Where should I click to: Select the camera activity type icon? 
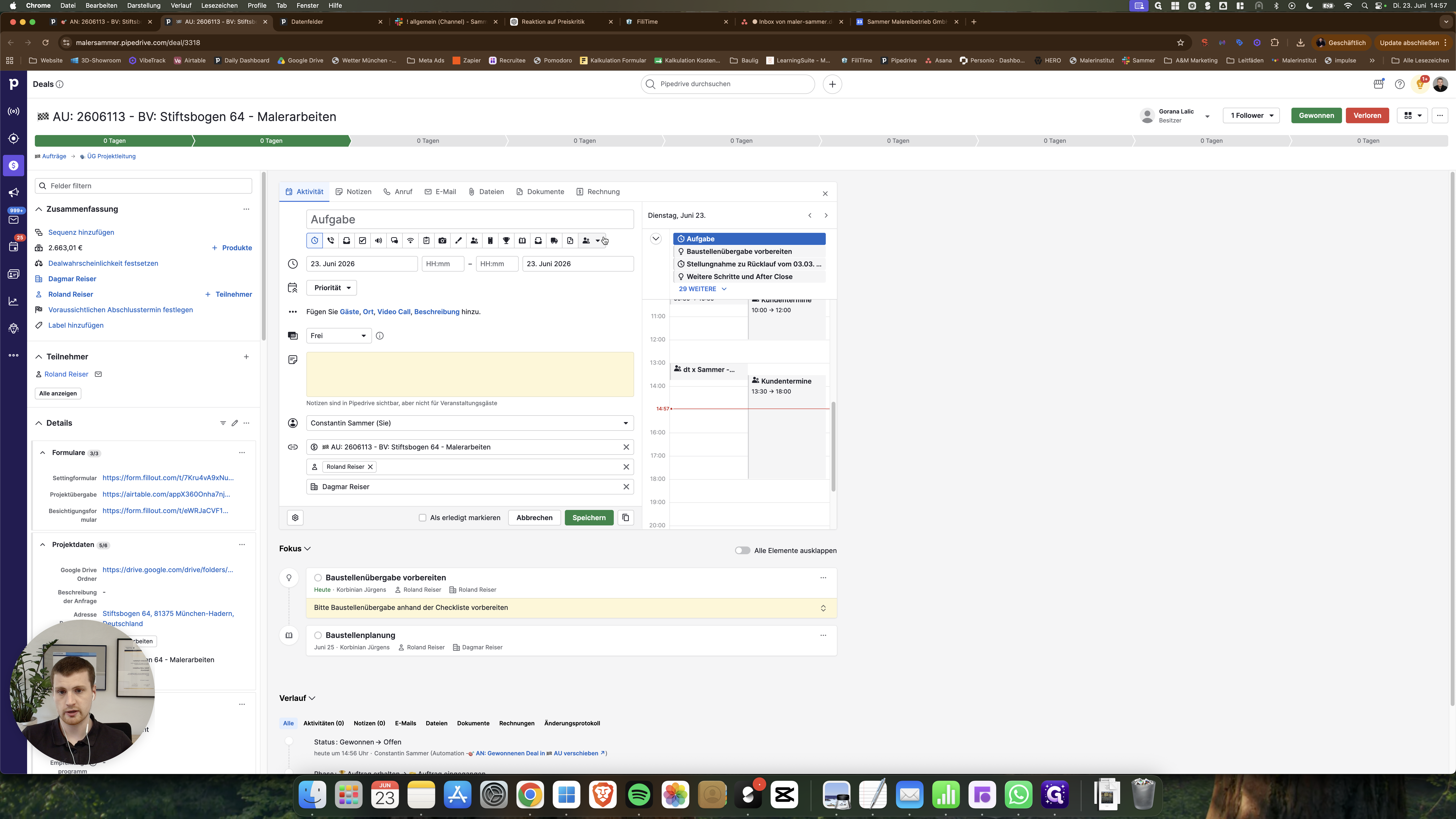pos(443,241)
